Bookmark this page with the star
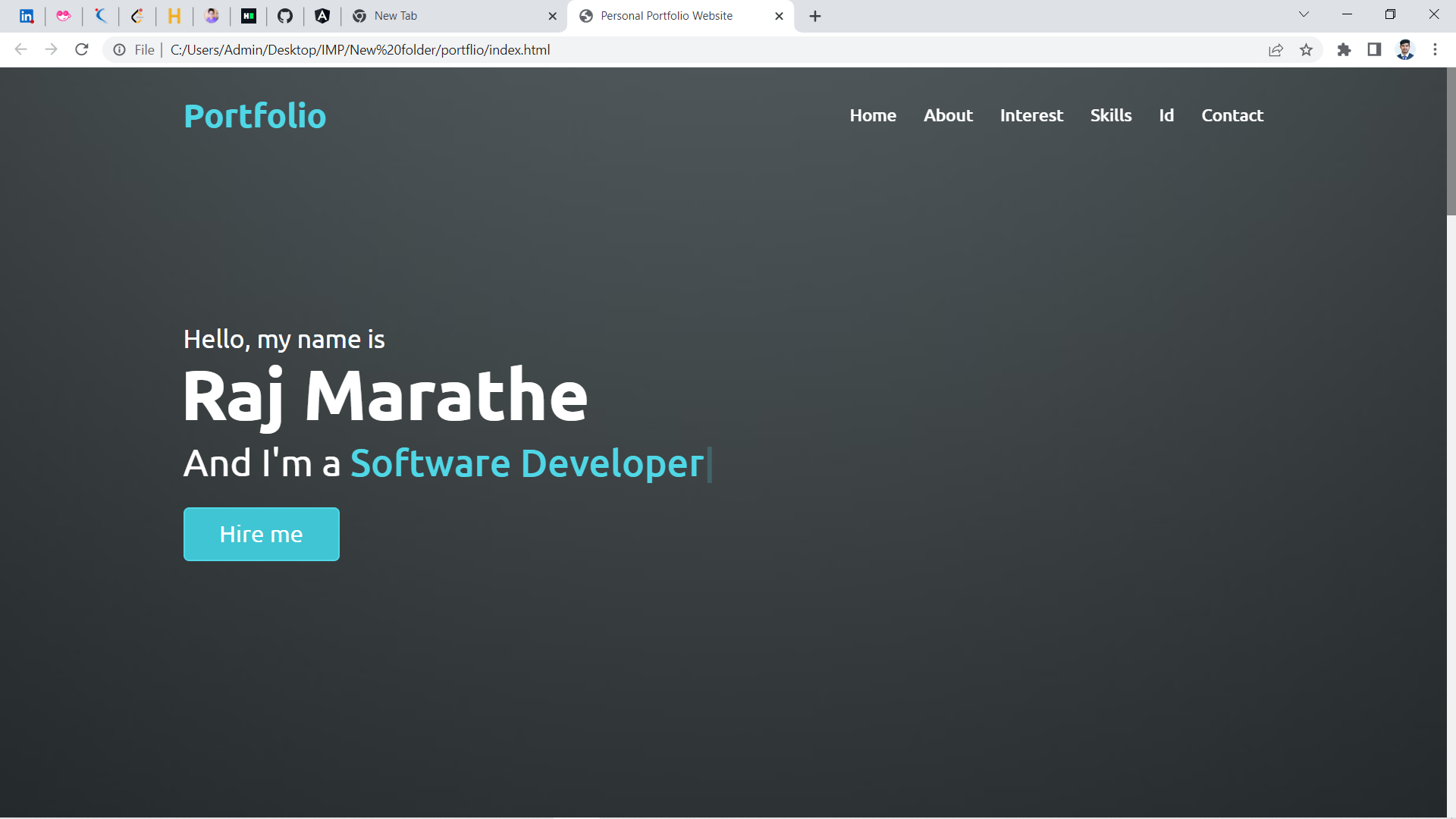The image size is (1456, 819). click(x=1306, y=50)
